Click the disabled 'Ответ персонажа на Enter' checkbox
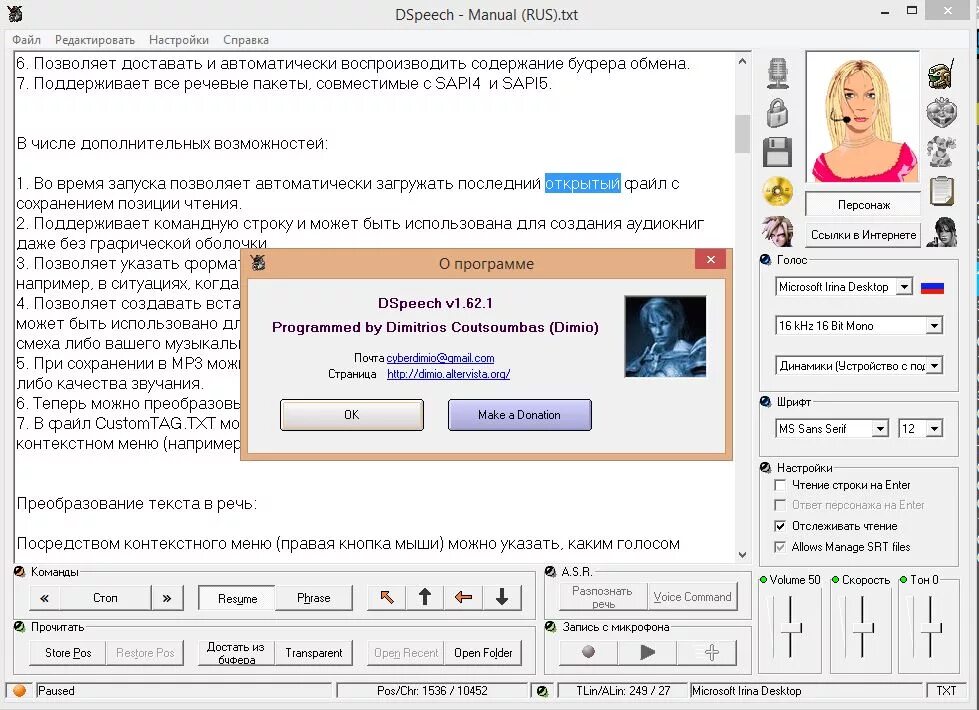 (x=780, y=505)
